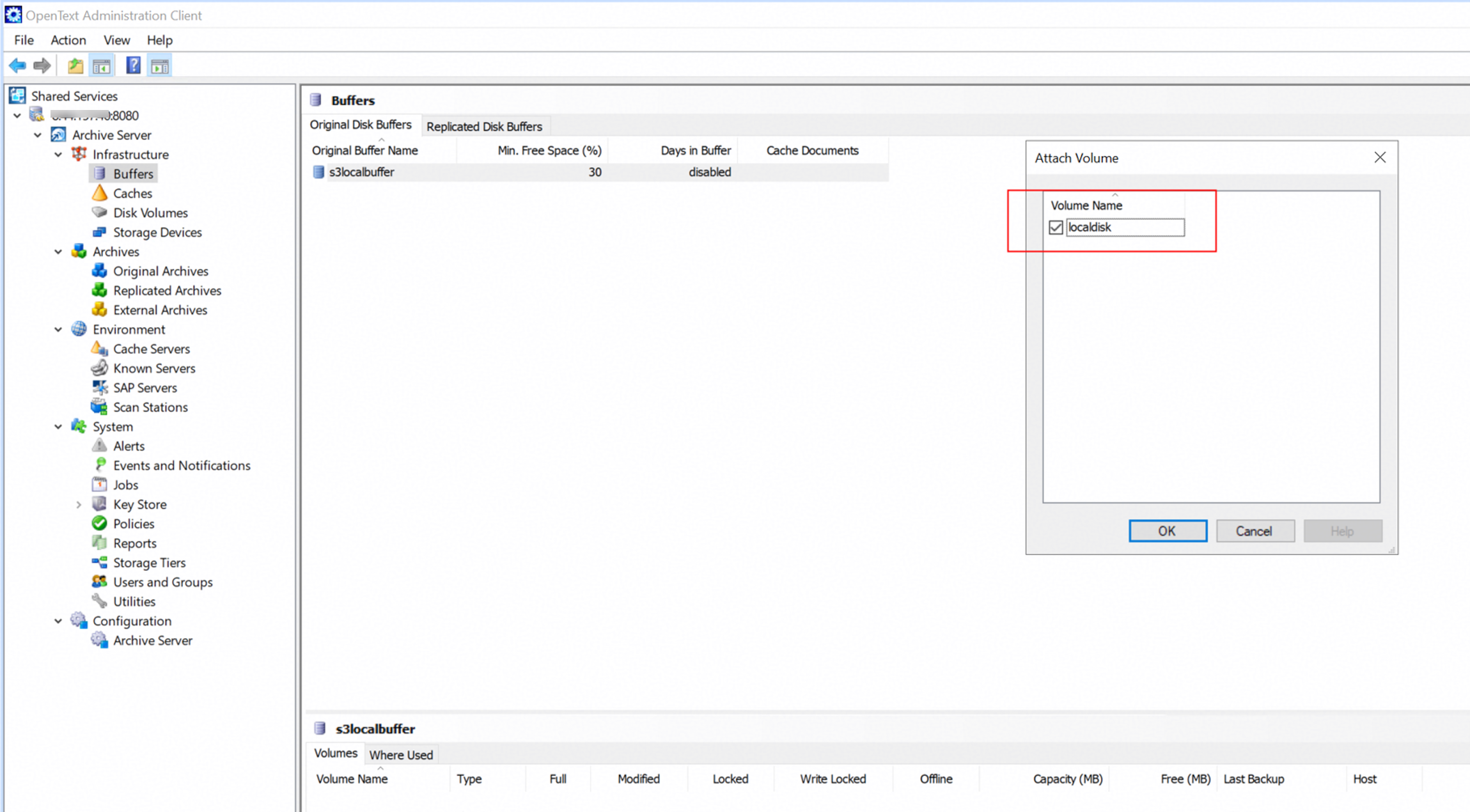Sort by Cache Documents column
The width and height of the screenshot is (1470, 812).
813,150
